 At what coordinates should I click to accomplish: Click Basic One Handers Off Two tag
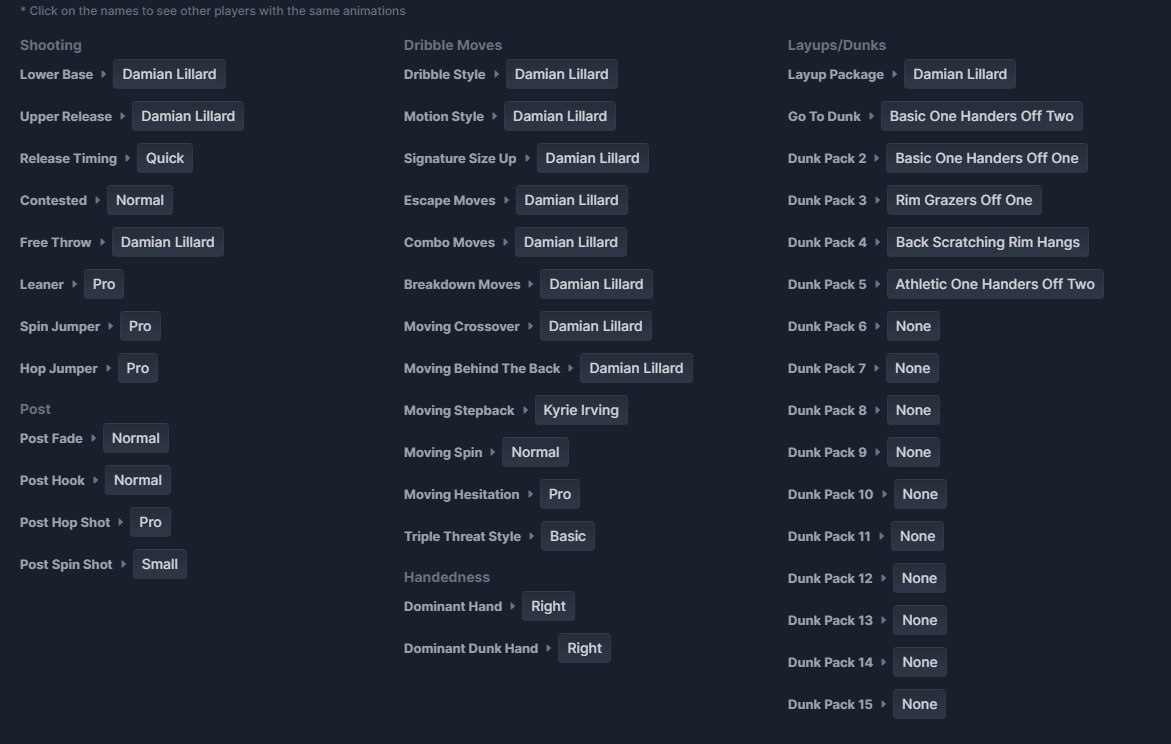click(981, 116)
